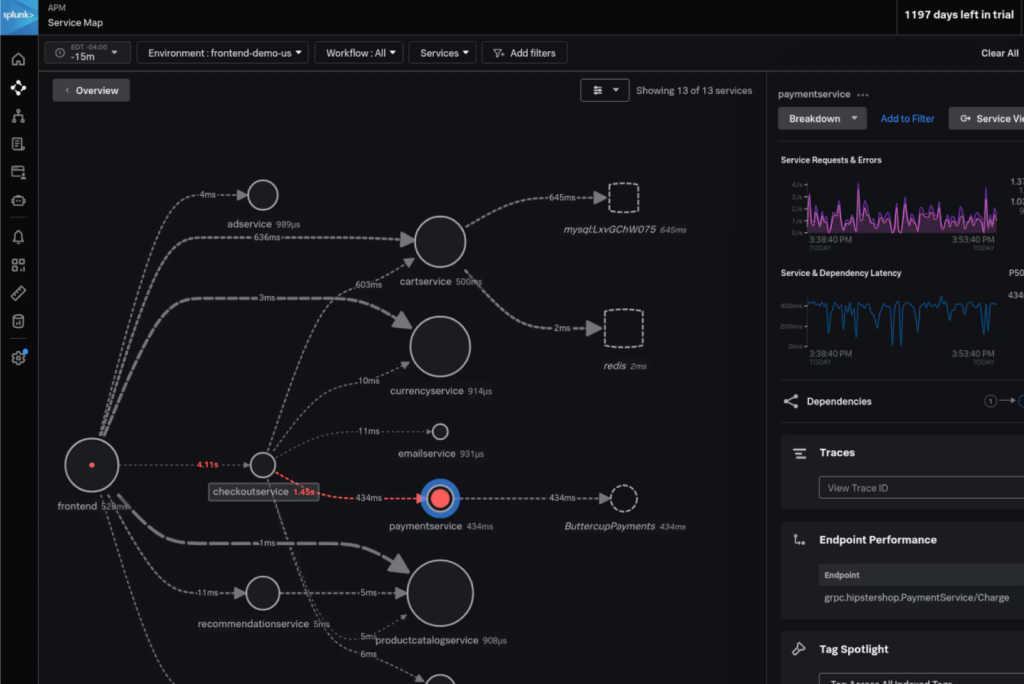Click the red 4.11s latency edge label

[x=208, y=464]
